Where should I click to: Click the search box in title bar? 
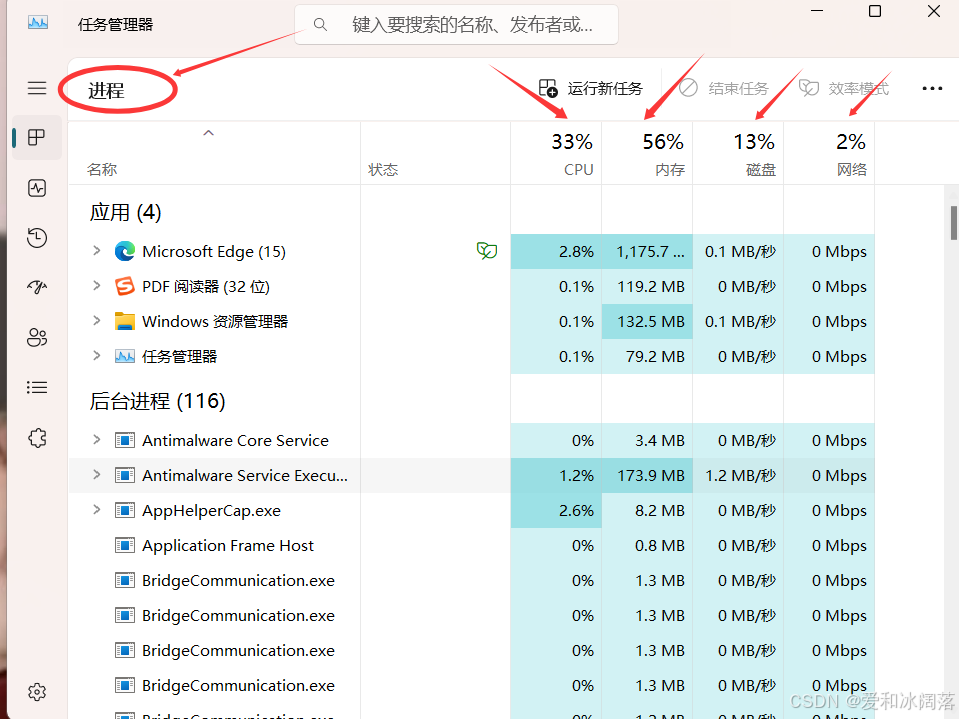[456, 24]
